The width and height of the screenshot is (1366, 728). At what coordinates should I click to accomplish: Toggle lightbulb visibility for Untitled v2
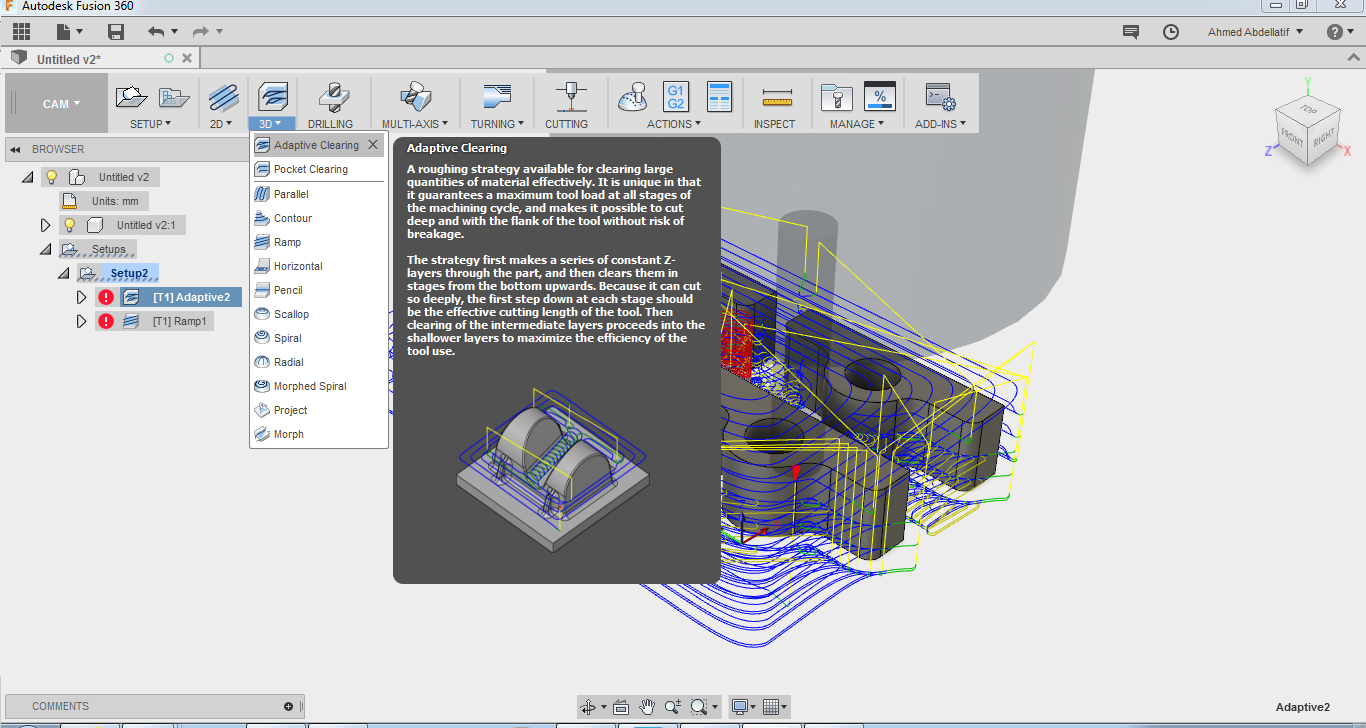52,177
